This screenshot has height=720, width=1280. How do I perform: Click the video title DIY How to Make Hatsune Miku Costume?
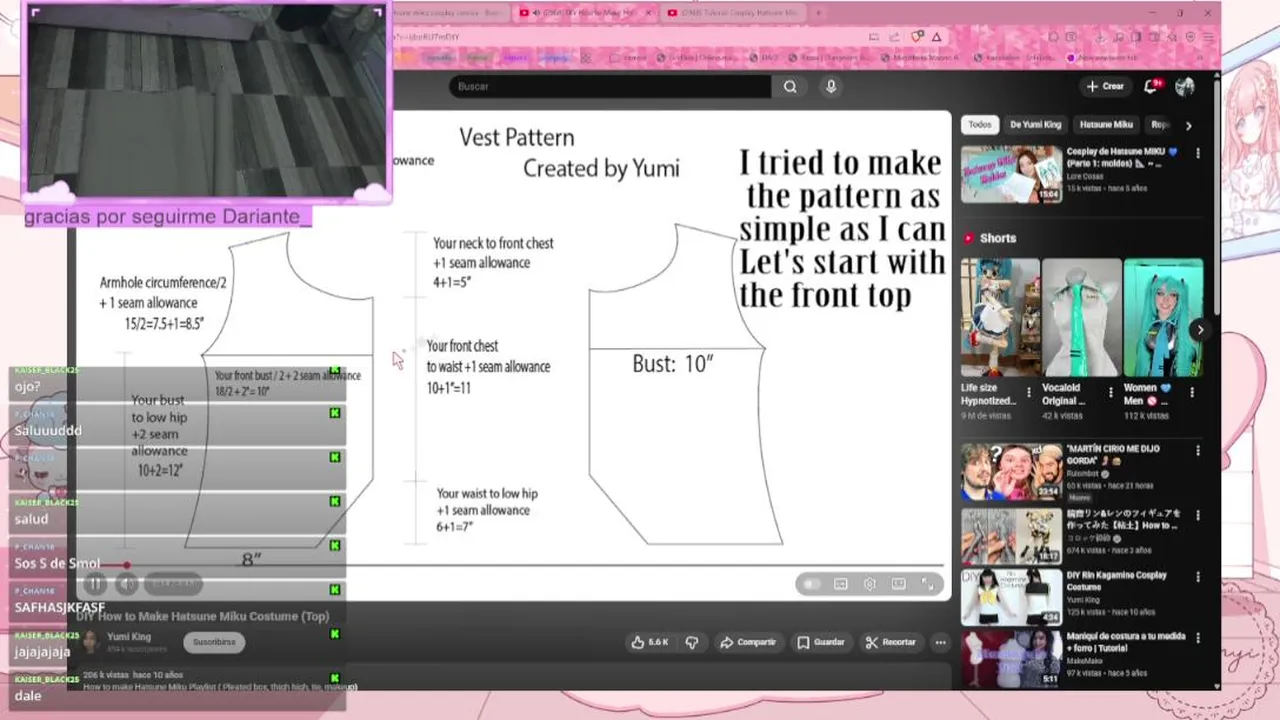point(203,616)
